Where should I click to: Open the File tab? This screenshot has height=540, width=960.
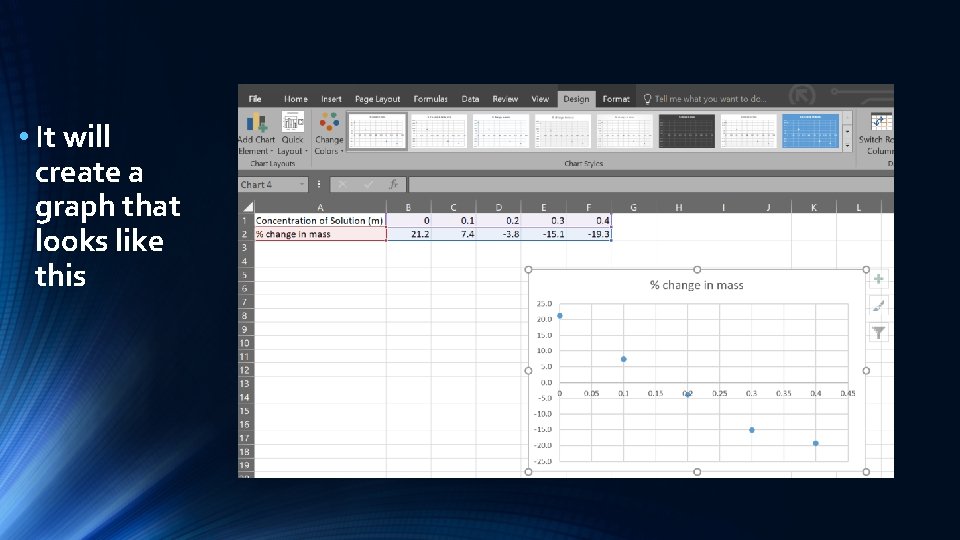coord(255,99)
